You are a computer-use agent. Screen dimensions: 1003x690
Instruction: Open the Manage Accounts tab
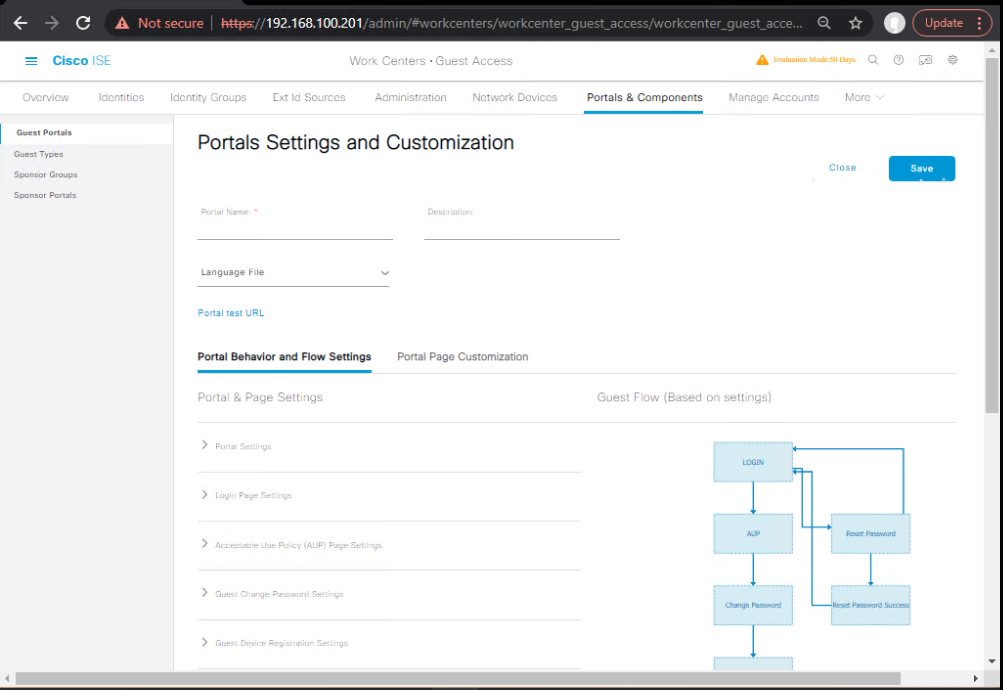773,97
